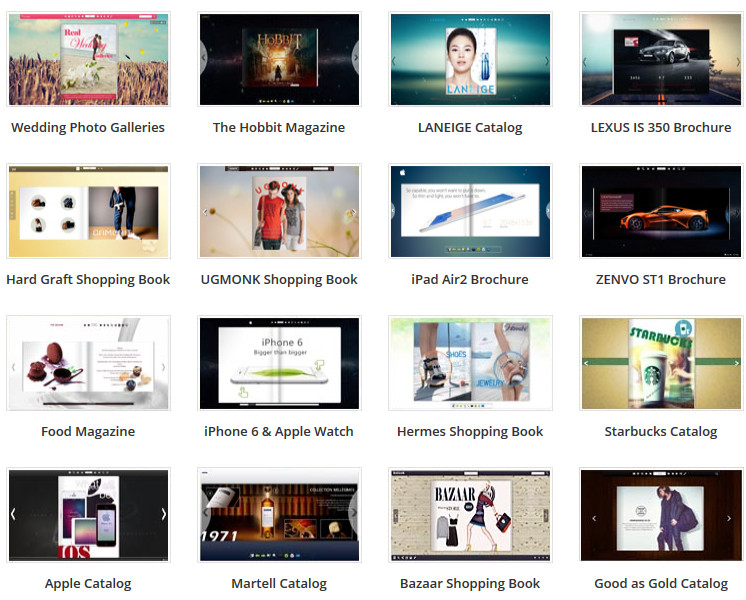Viewport: 746px width, 600px height.
Task: Open the Wedding Photo Galleries thumbnail
Action: 88,59
